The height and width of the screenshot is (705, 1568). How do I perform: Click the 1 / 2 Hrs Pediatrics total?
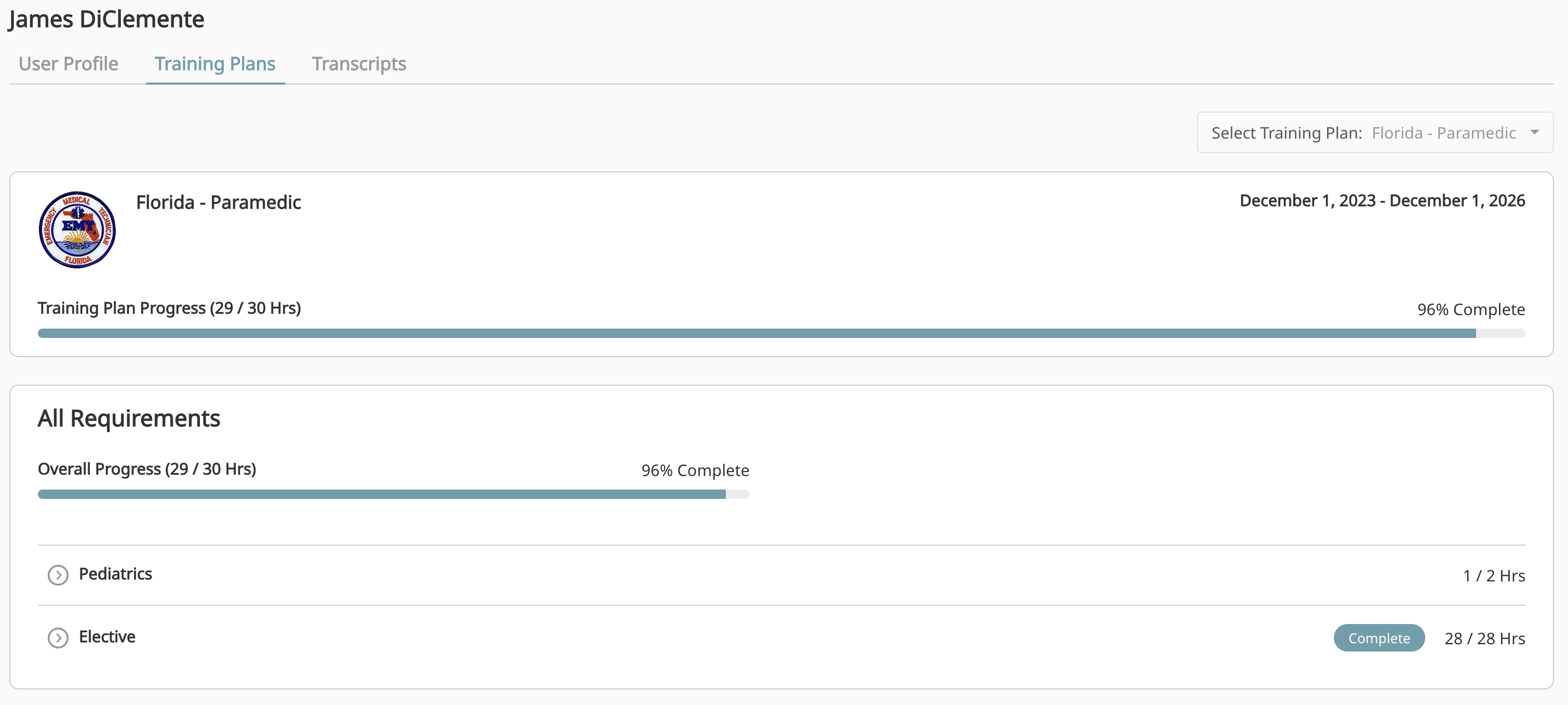tap(1494, 575)
